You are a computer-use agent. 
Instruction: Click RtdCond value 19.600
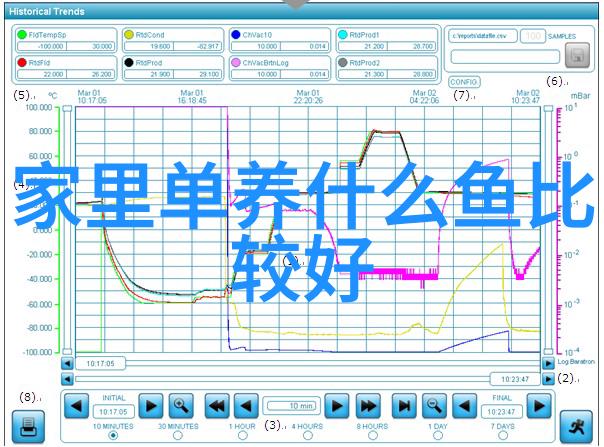pos(149,46)
